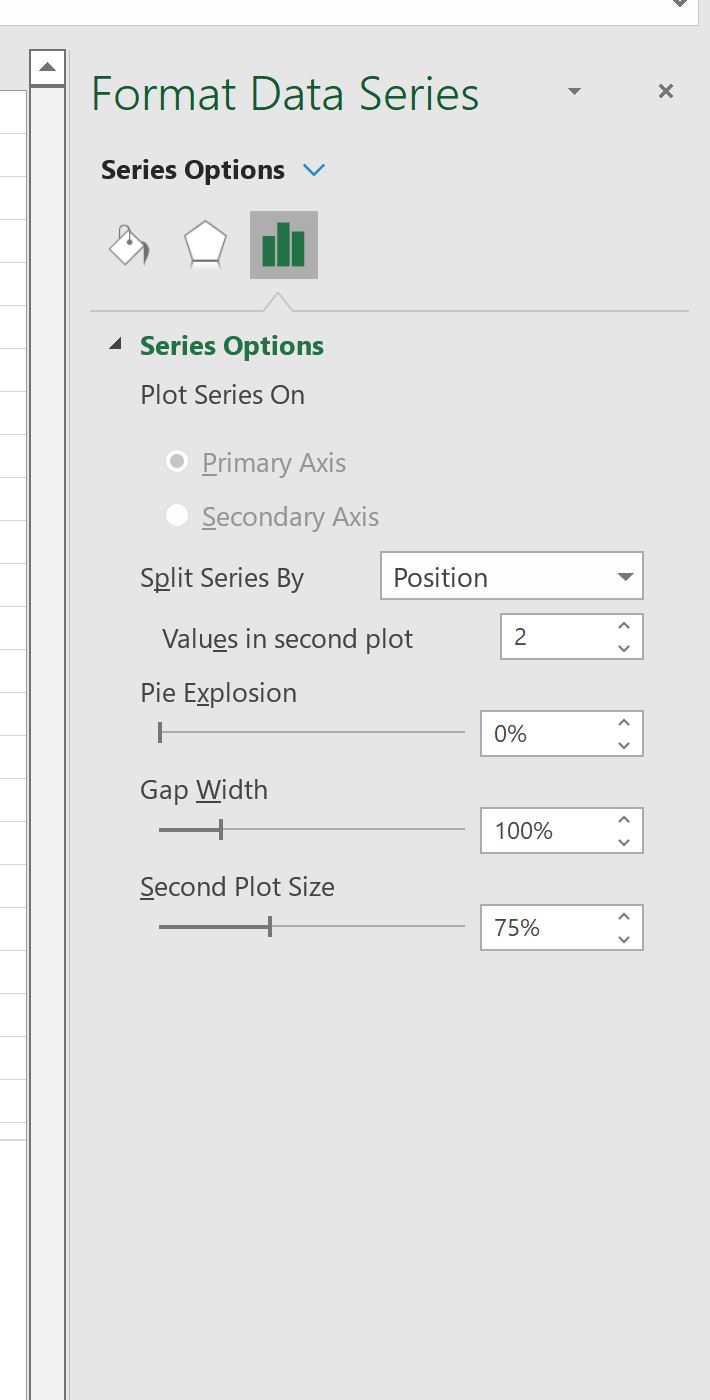Select the Secondary Axis radio button
This screenshot has height=1400, width=710.
177,515
